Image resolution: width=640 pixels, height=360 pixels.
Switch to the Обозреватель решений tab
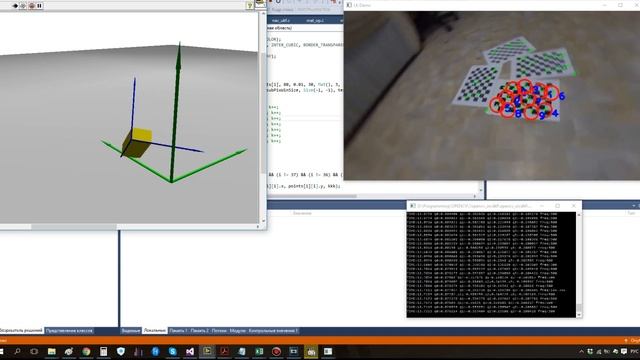(21, 331)
